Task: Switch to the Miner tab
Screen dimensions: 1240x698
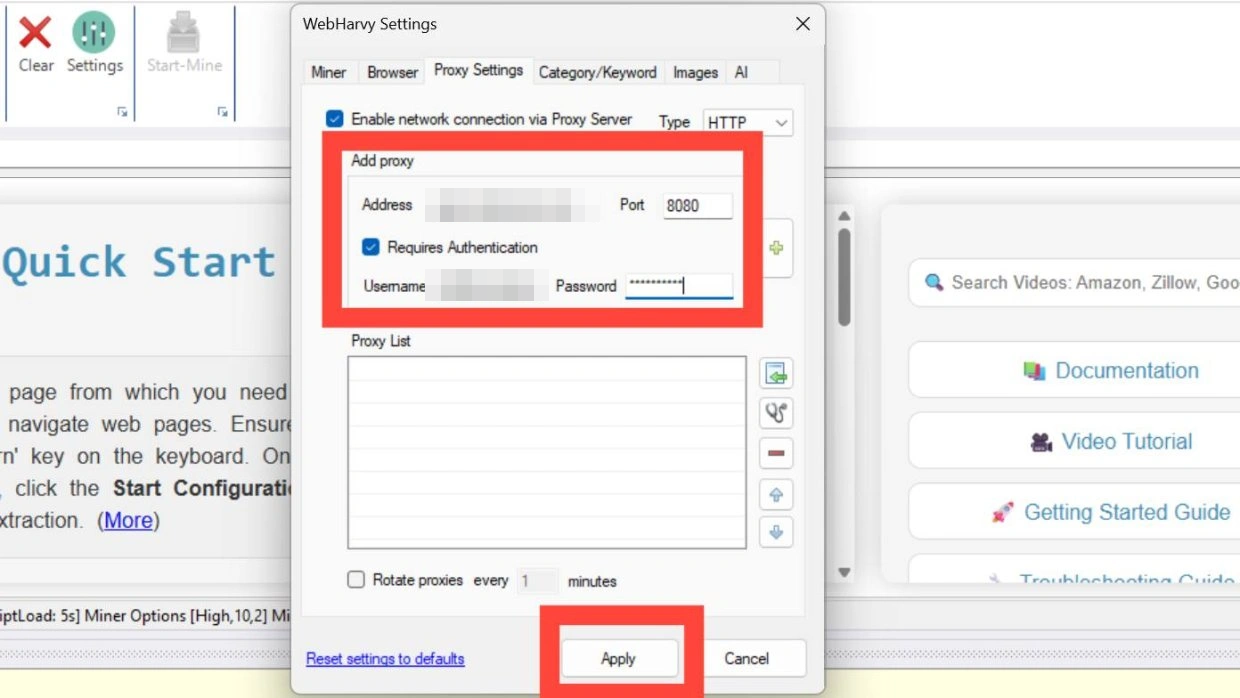Action: (328, 72)
